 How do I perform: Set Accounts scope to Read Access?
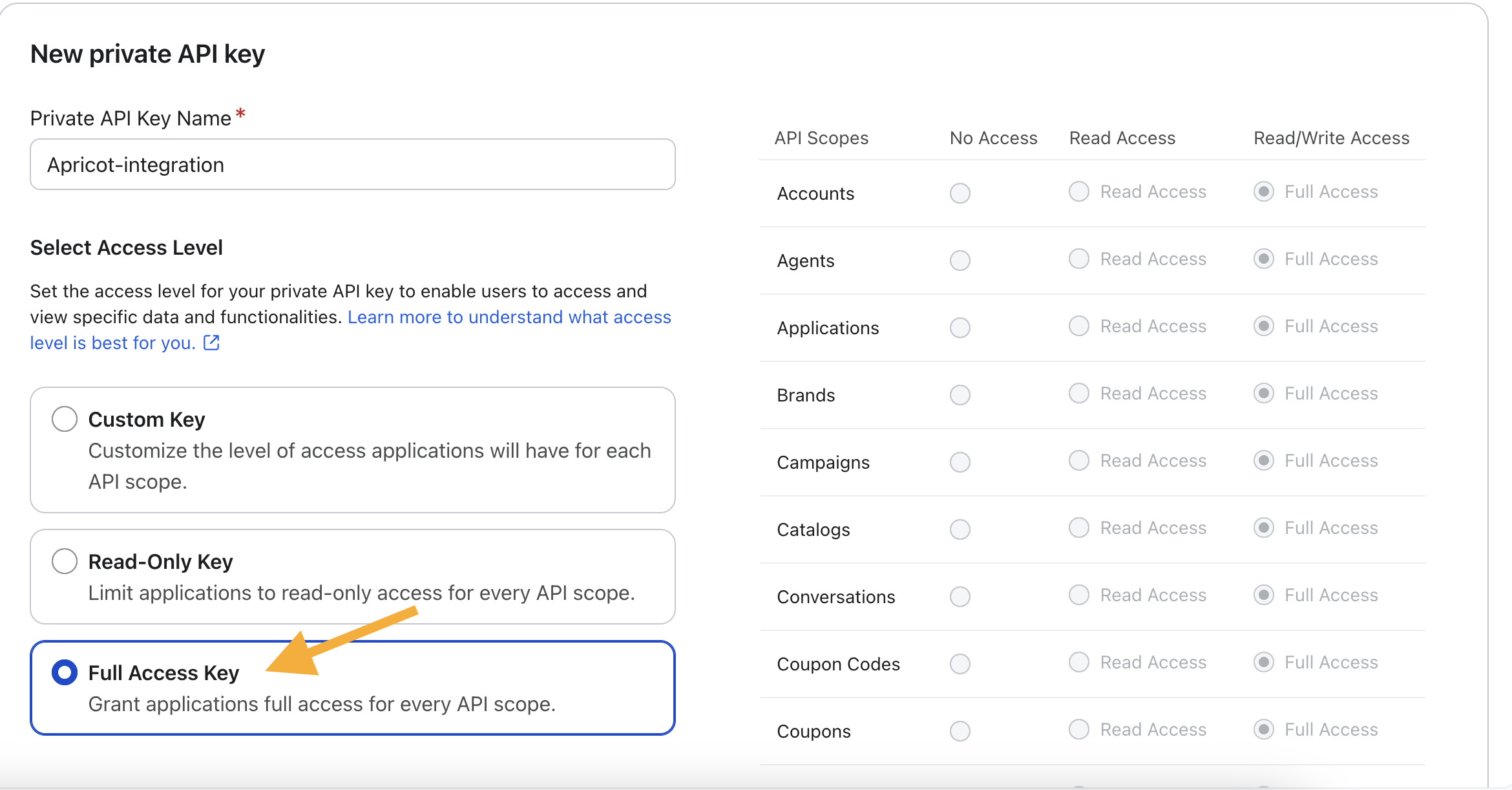(x=1079, y=191)
